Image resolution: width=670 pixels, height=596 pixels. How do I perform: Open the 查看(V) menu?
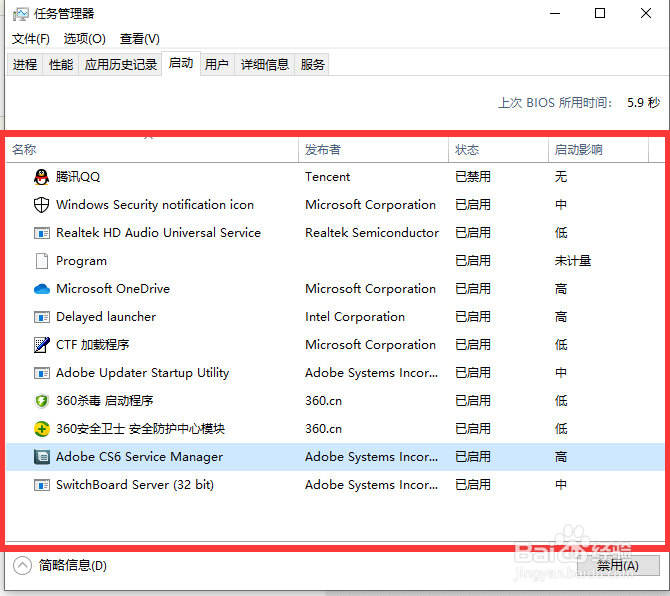coord(140,39)
